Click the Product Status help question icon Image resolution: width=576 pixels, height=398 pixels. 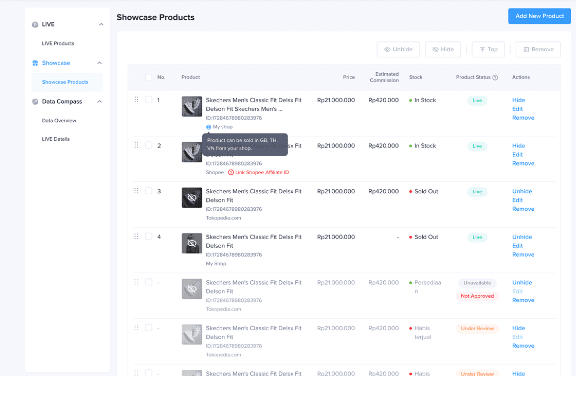click(495, 78)
